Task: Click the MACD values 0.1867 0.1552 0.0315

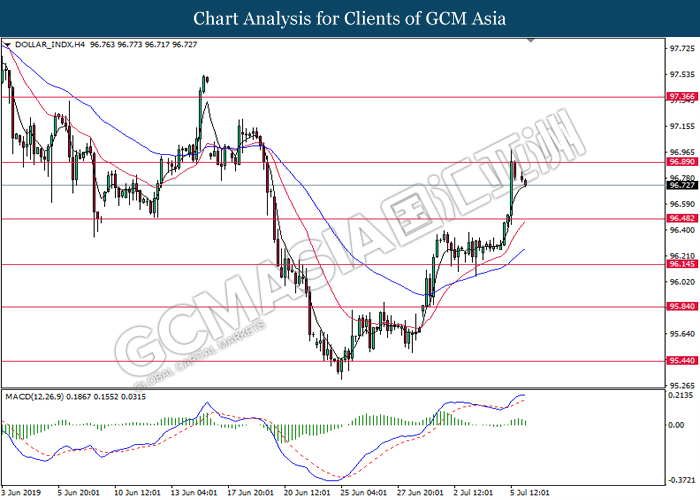Action: click(106, 396)
